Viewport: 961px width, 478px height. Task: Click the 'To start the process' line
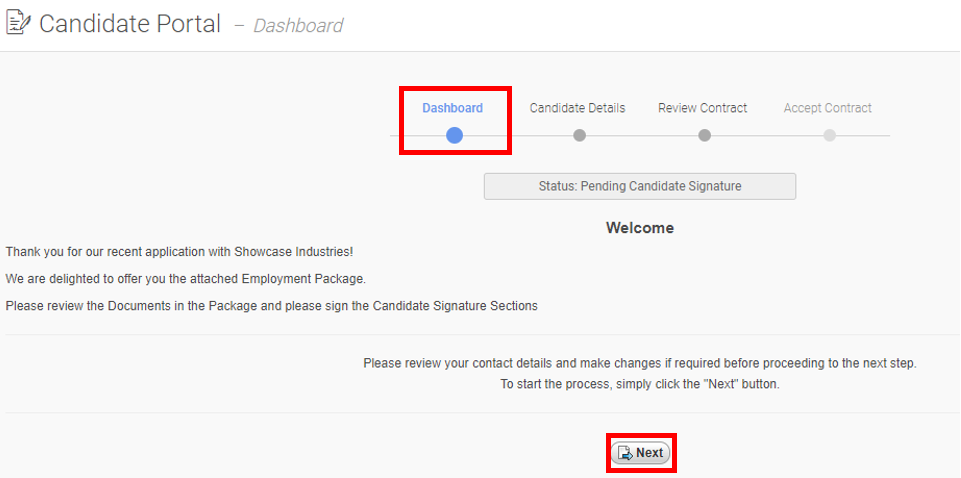tap(640, 385)
